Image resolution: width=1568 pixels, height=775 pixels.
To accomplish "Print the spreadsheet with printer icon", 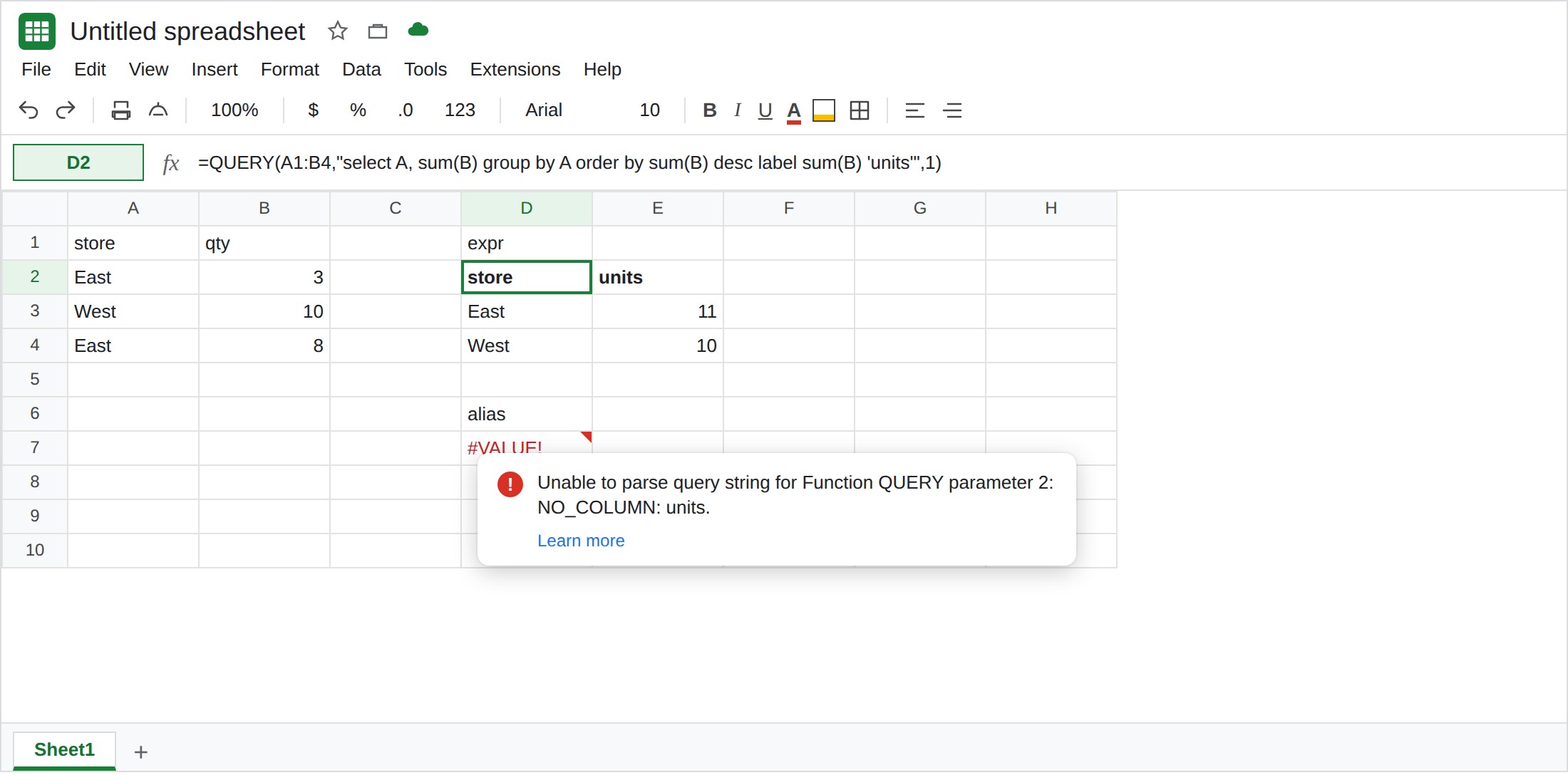I will [x=121, y=110].
